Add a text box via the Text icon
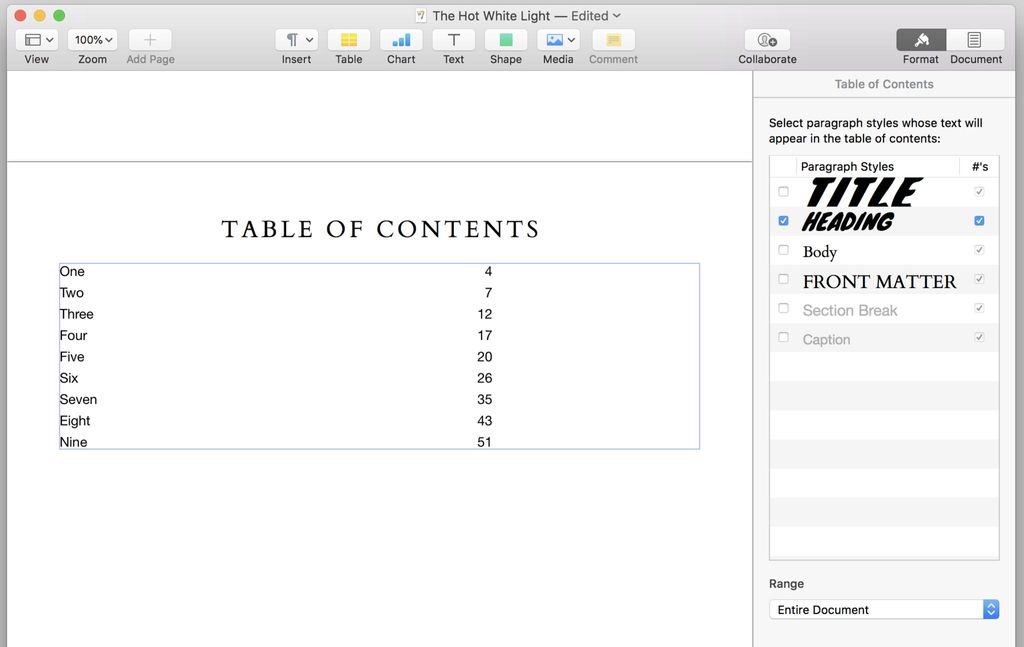 coord(453,40)
